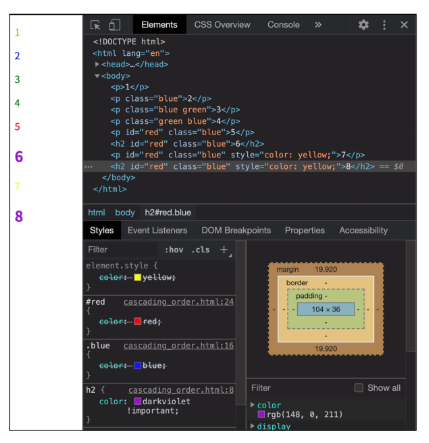Select h2#red.blue breadcrumb item

168,212
